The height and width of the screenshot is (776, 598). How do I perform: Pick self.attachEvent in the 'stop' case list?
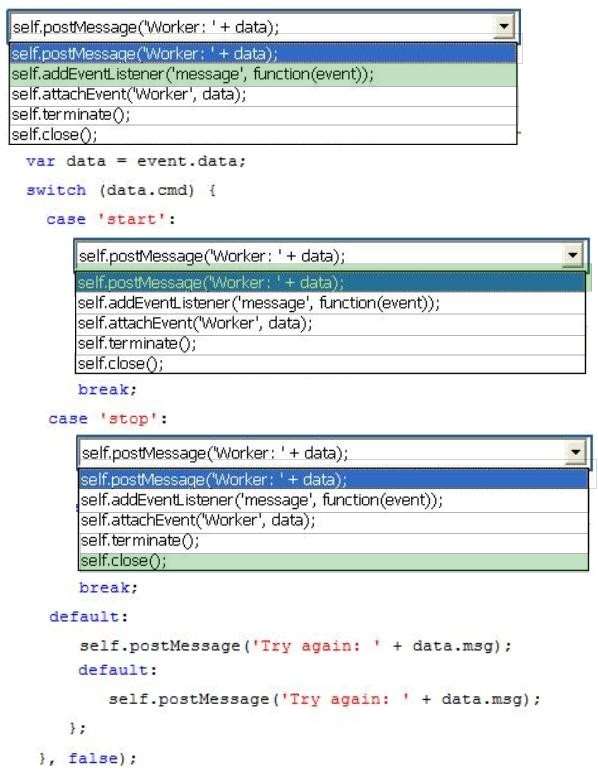click(334, 521)
